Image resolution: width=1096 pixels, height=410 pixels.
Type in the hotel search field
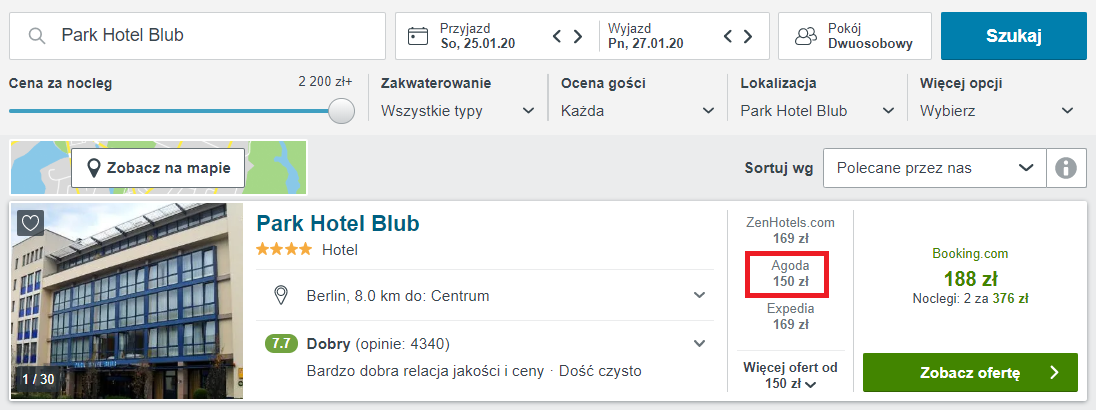tap(215, 36)
